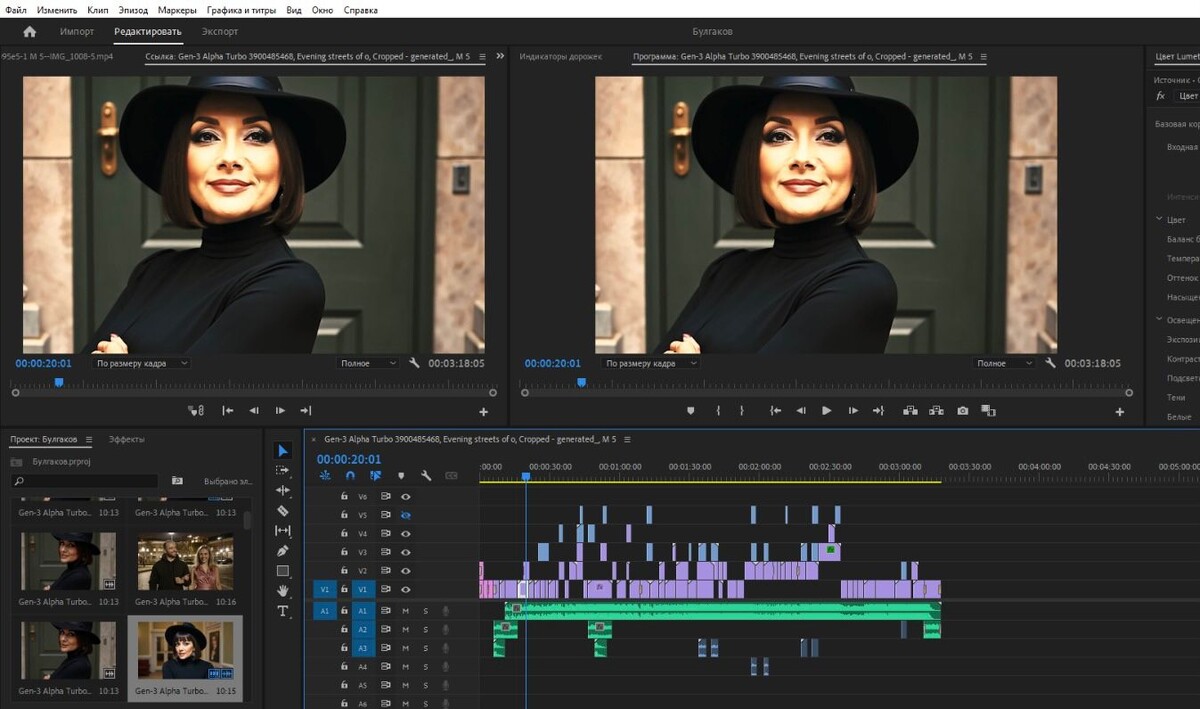This screenshot has width=1200, height=709.
Task: Mark In point in Program monitor
Action: coord(718,411)
